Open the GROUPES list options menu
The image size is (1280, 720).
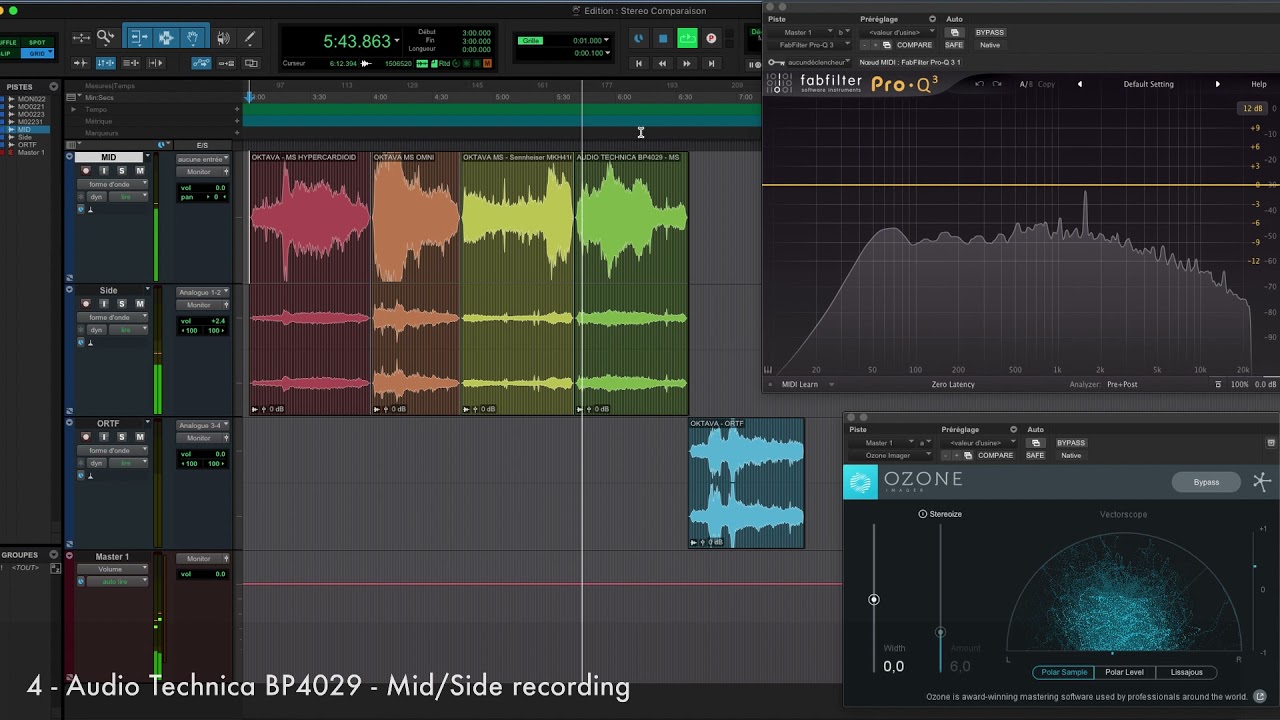(55, 554)
